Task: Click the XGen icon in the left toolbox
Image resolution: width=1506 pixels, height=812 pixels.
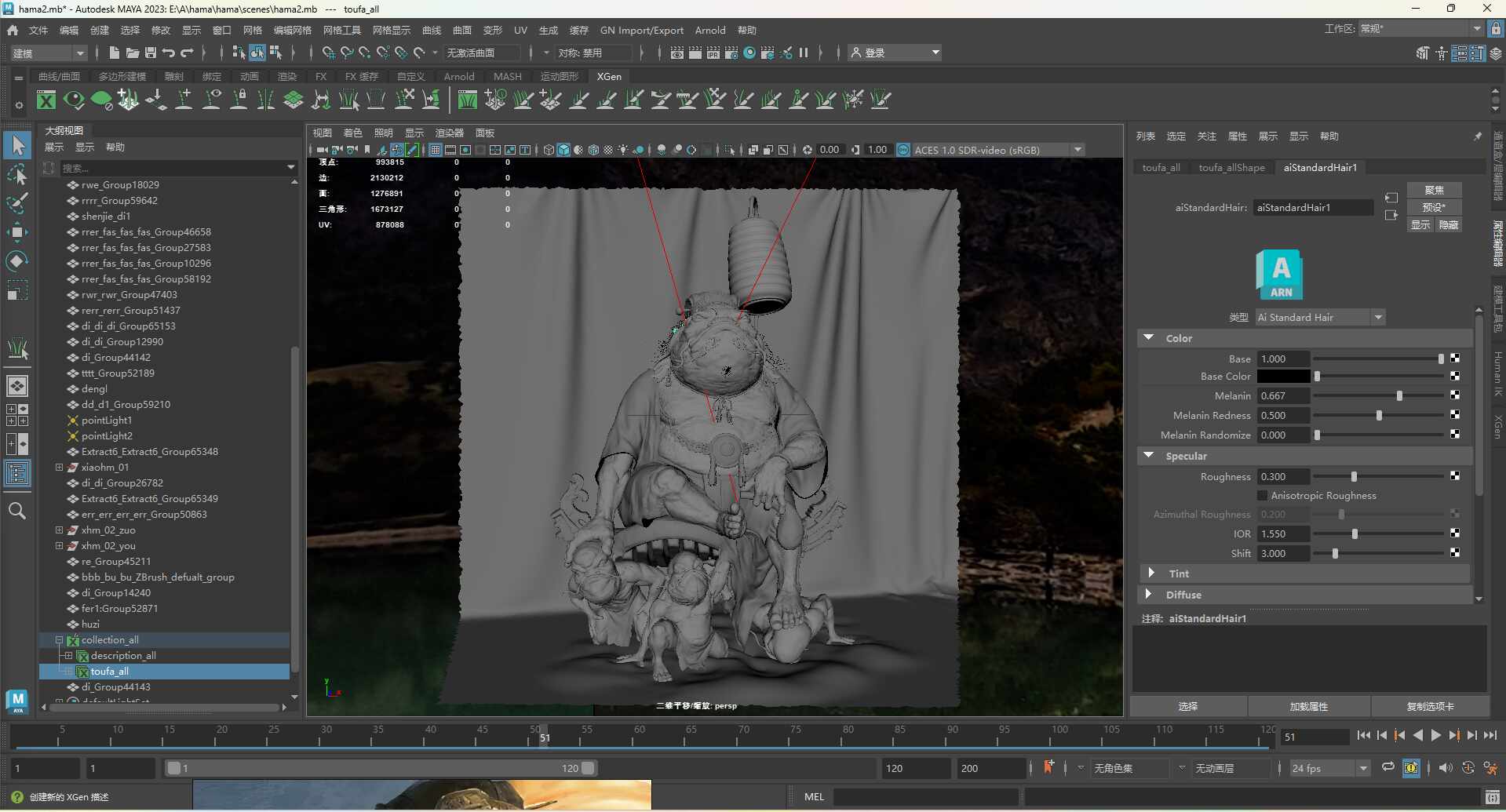Action: [x=17, y=348]
